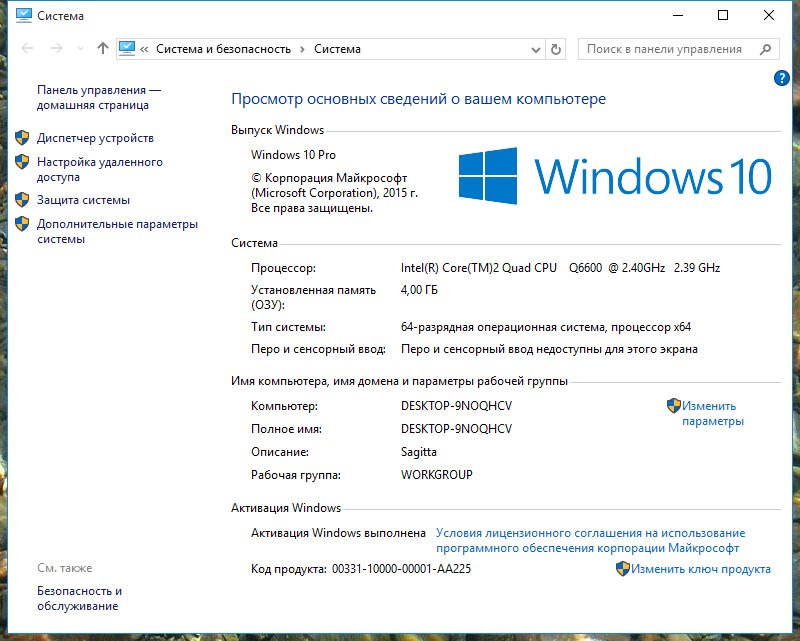Click the product code 00331-10000-00001-AA225
The width and height of the screenshot is (800, 641).
coord(402,569)
